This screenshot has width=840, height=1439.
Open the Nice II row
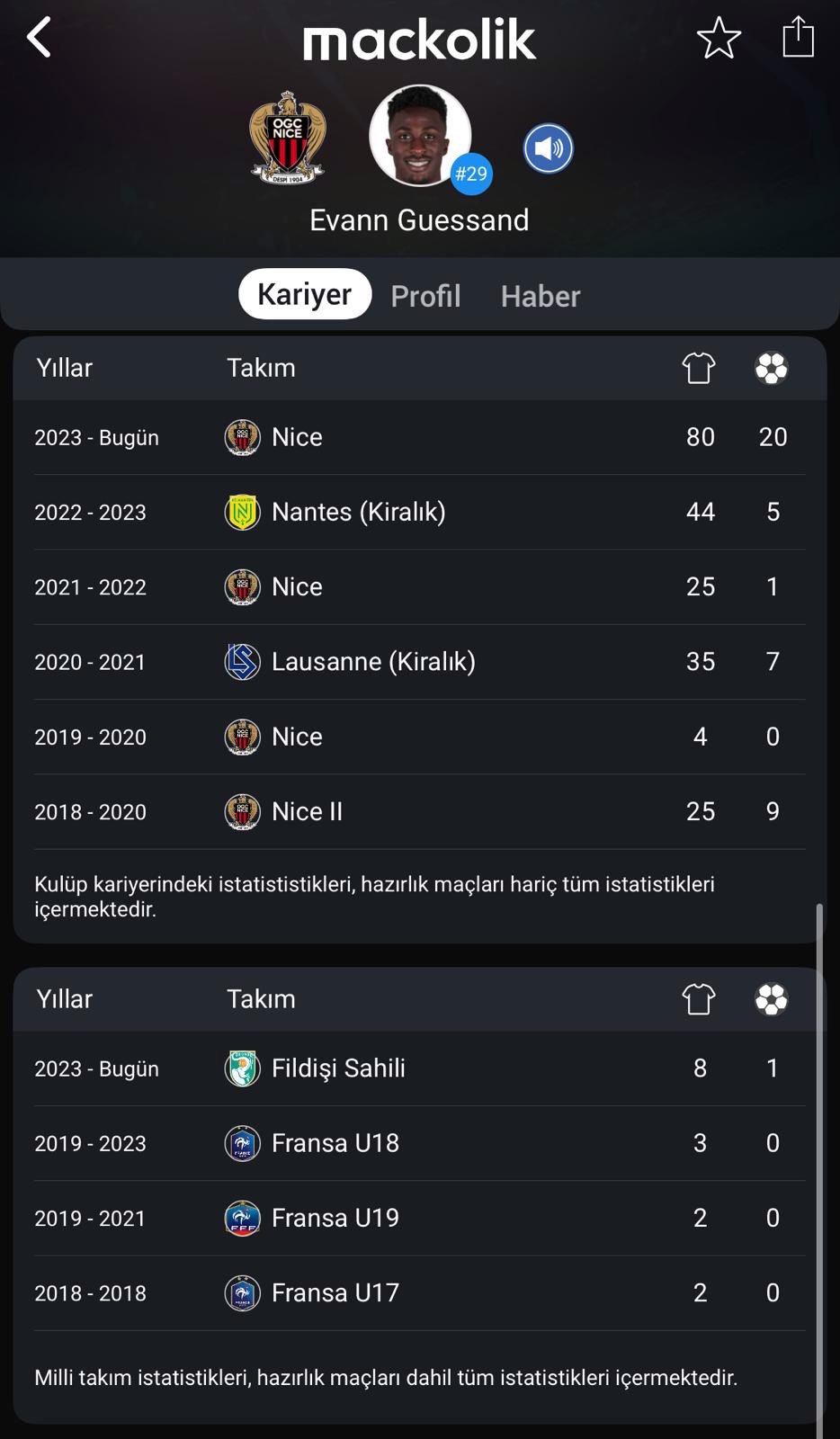tap(420, 811)
